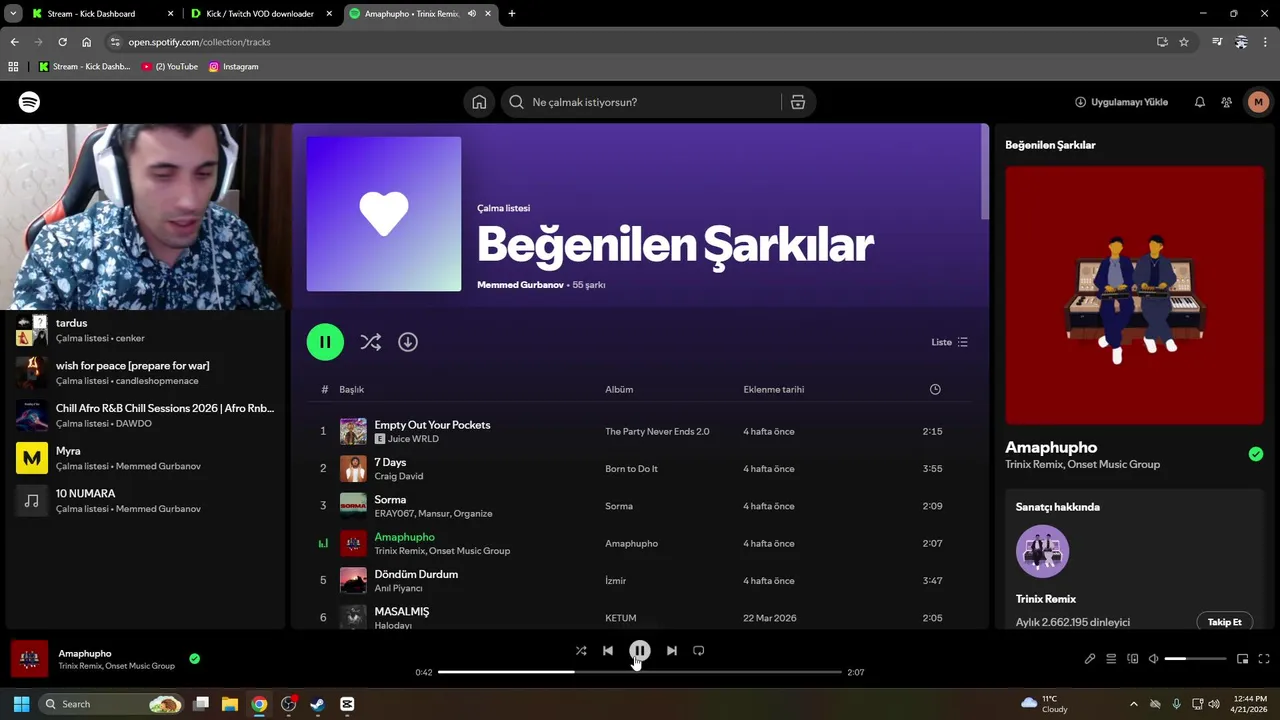1280x720 pixels.
Task: Open Windows Start menu
Action: [x=21, y=704]
